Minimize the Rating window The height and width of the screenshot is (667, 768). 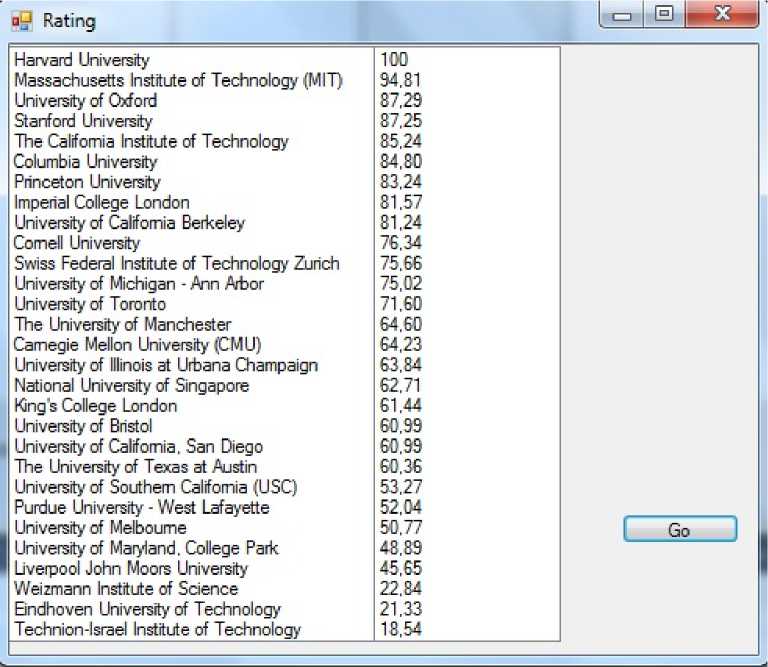pyautogui.click(x=622, y=15)
